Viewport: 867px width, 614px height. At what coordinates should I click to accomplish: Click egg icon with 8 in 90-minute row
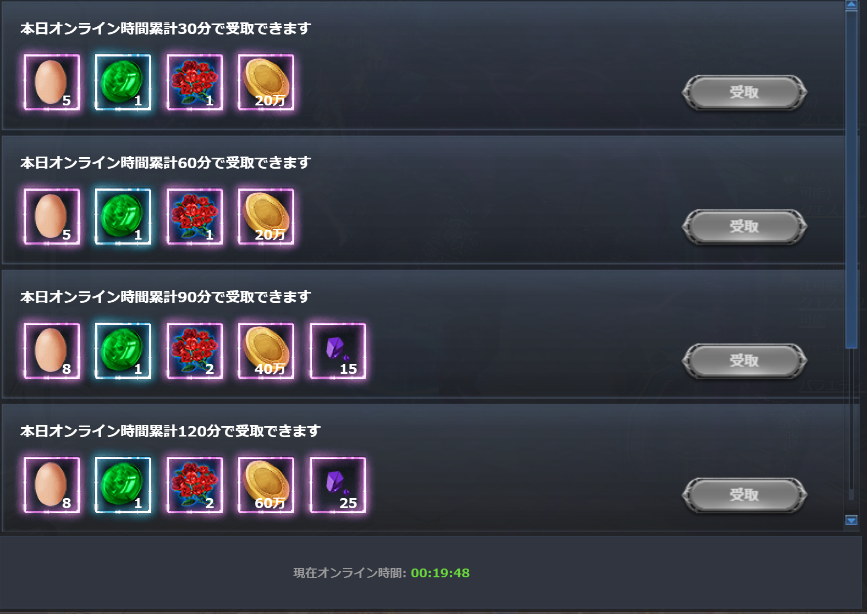[x=52, y=351]
